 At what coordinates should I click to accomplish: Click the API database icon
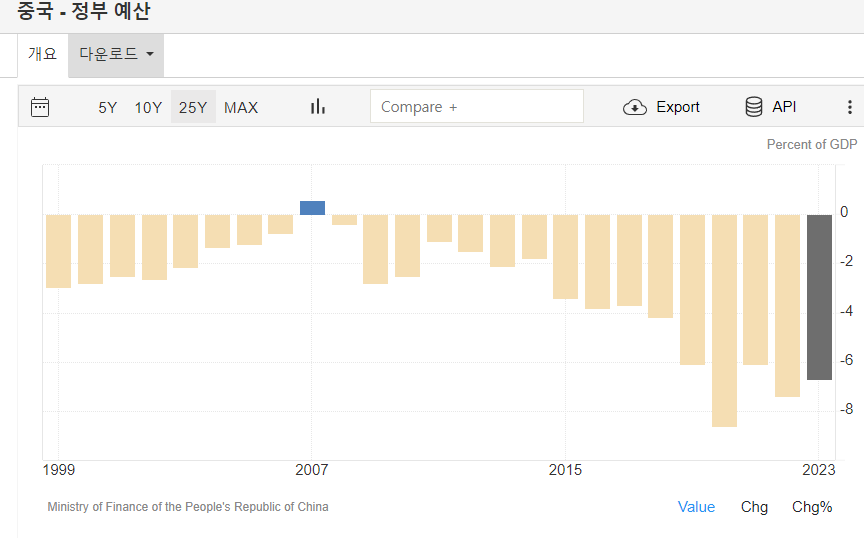pos(753,106)
